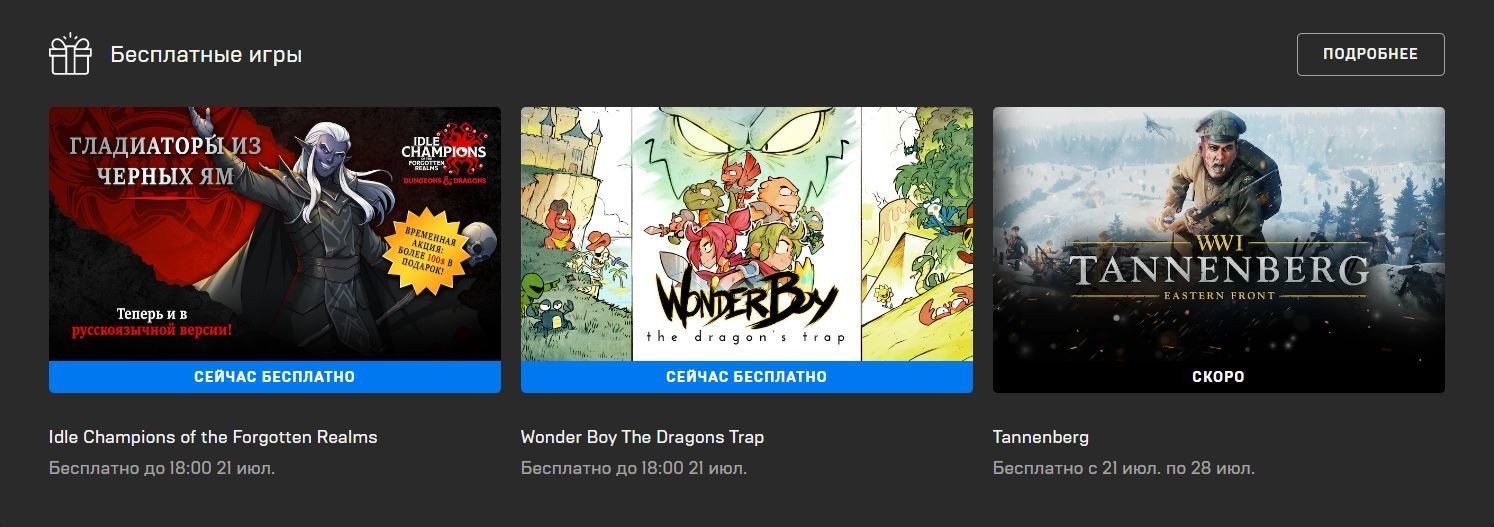
Task: Click Wonder Boy free-until 21 июл. text
Action: pos(634,468)
